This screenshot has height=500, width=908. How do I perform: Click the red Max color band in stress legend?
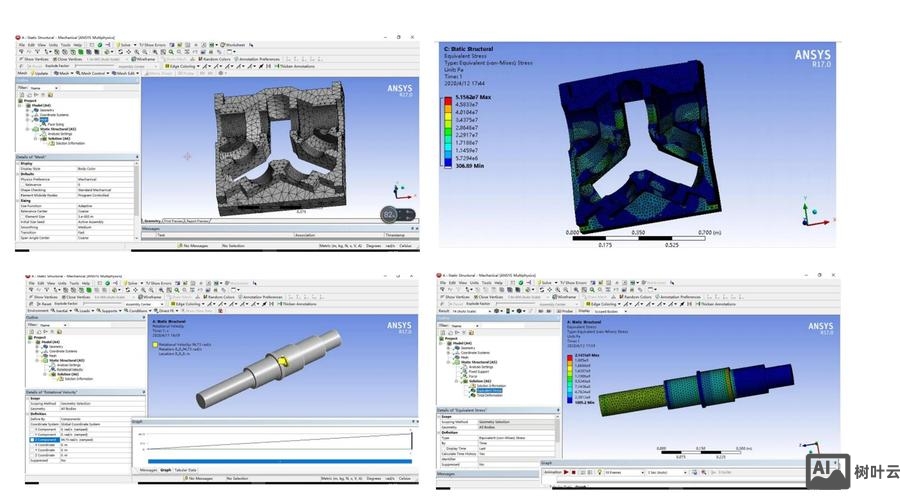[x=448, y=99]
